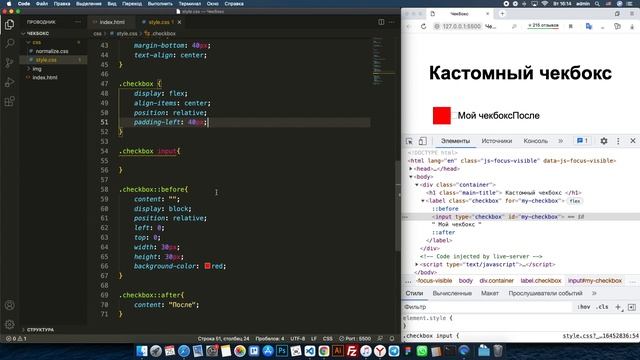Image resolution: width=640 pixels, height=360 pixels.
Task: Switch to the Вычисленные styles tab
Action: click(x=452, y=293)
